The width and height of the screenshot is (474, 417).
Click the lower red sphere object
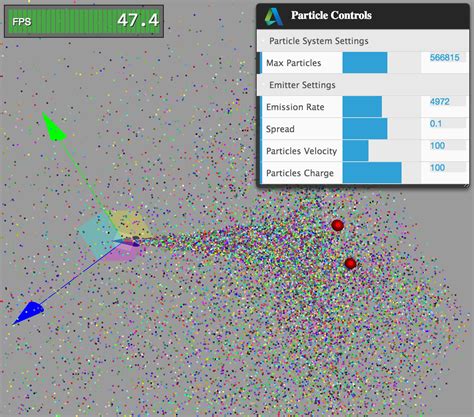[x=350, y=263]
